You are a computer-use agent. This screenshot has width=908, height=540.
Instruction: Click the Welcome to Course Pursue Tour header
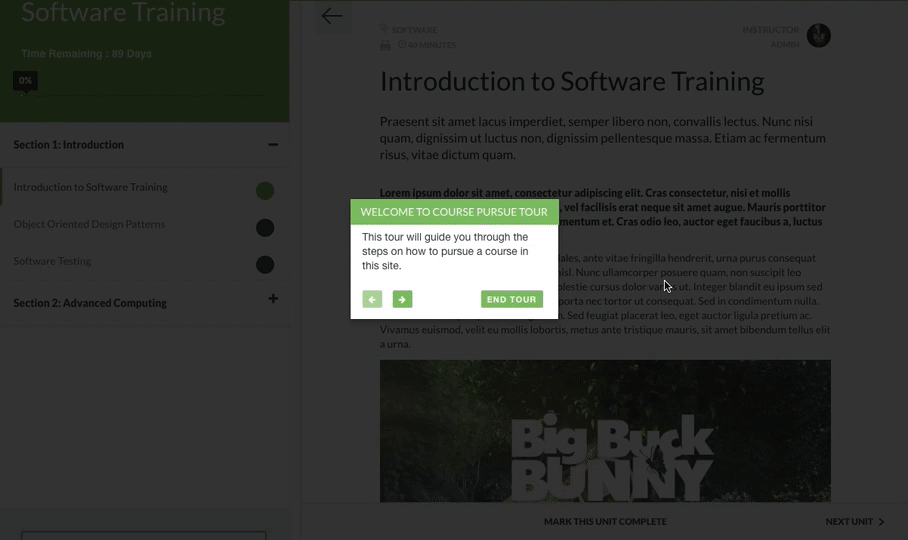pyautogui.click(x=455, y=212)
